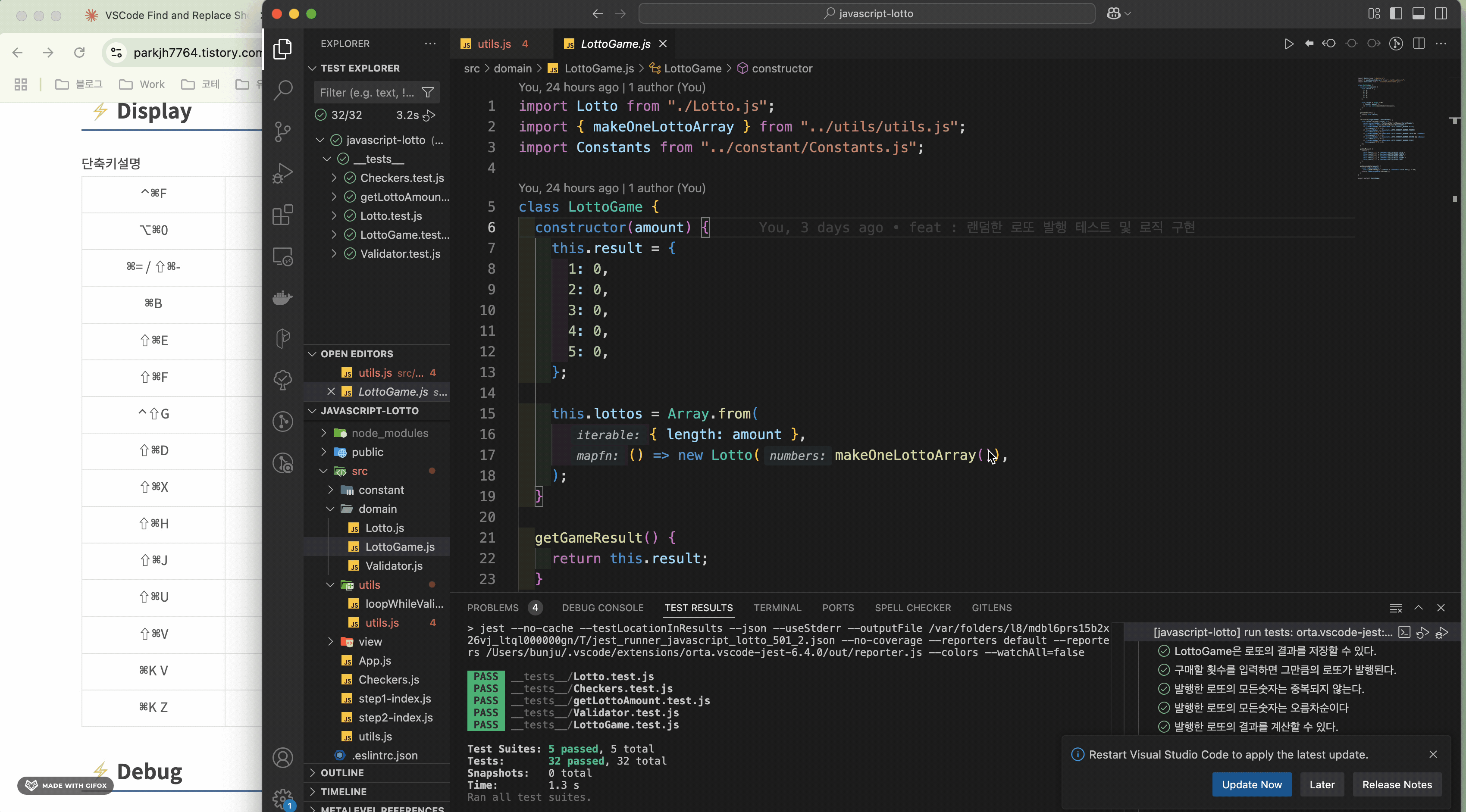Open Explorer views ellipsis menu
Viewport: 1466px width, 812px height.
tap(430, 44)
